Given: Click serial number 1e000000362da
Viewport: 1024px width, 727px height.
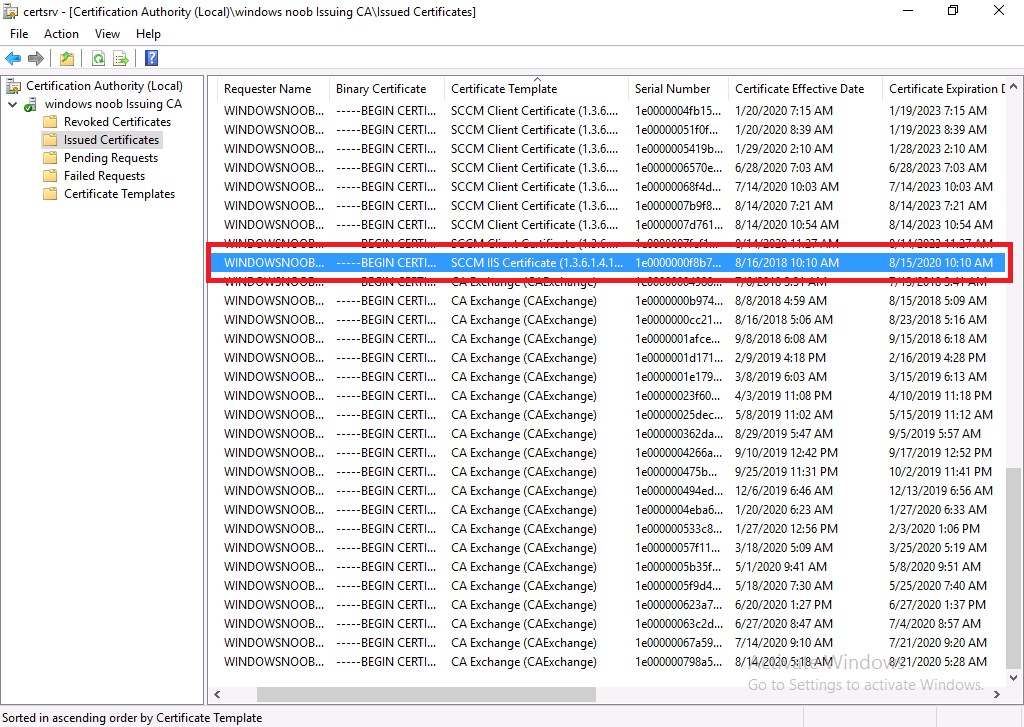Looking at the screenshot, I should tap(679, 434).
